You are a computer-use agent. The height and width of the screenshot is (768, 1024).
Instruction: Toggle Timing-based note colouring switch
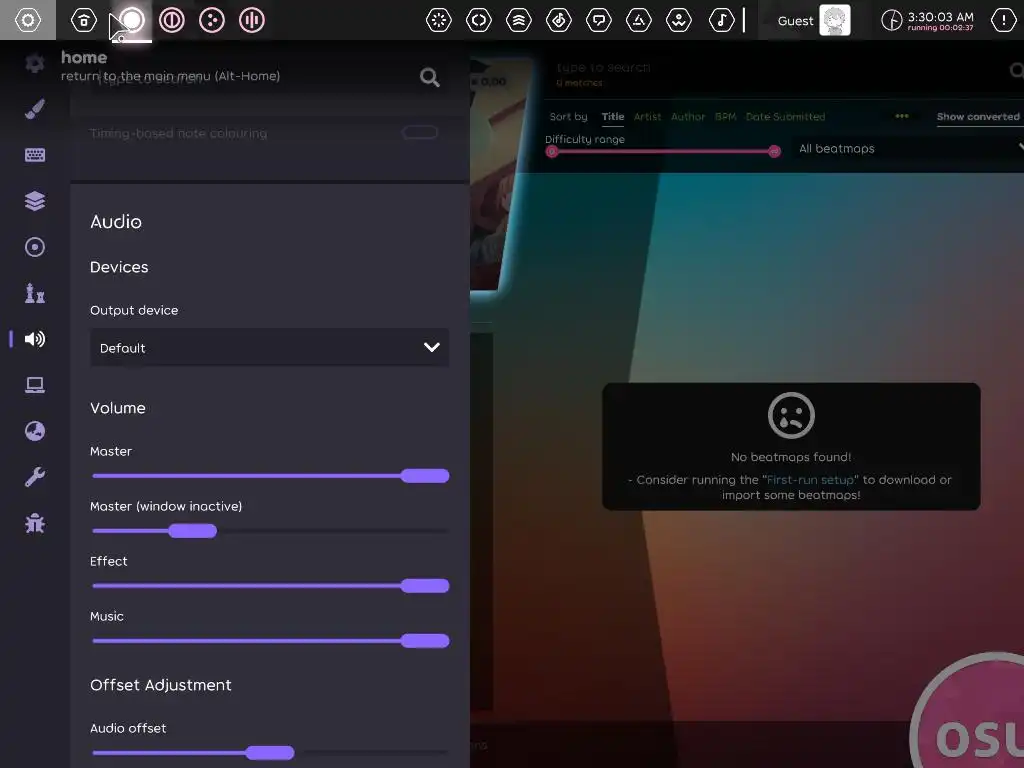point(419,133)
